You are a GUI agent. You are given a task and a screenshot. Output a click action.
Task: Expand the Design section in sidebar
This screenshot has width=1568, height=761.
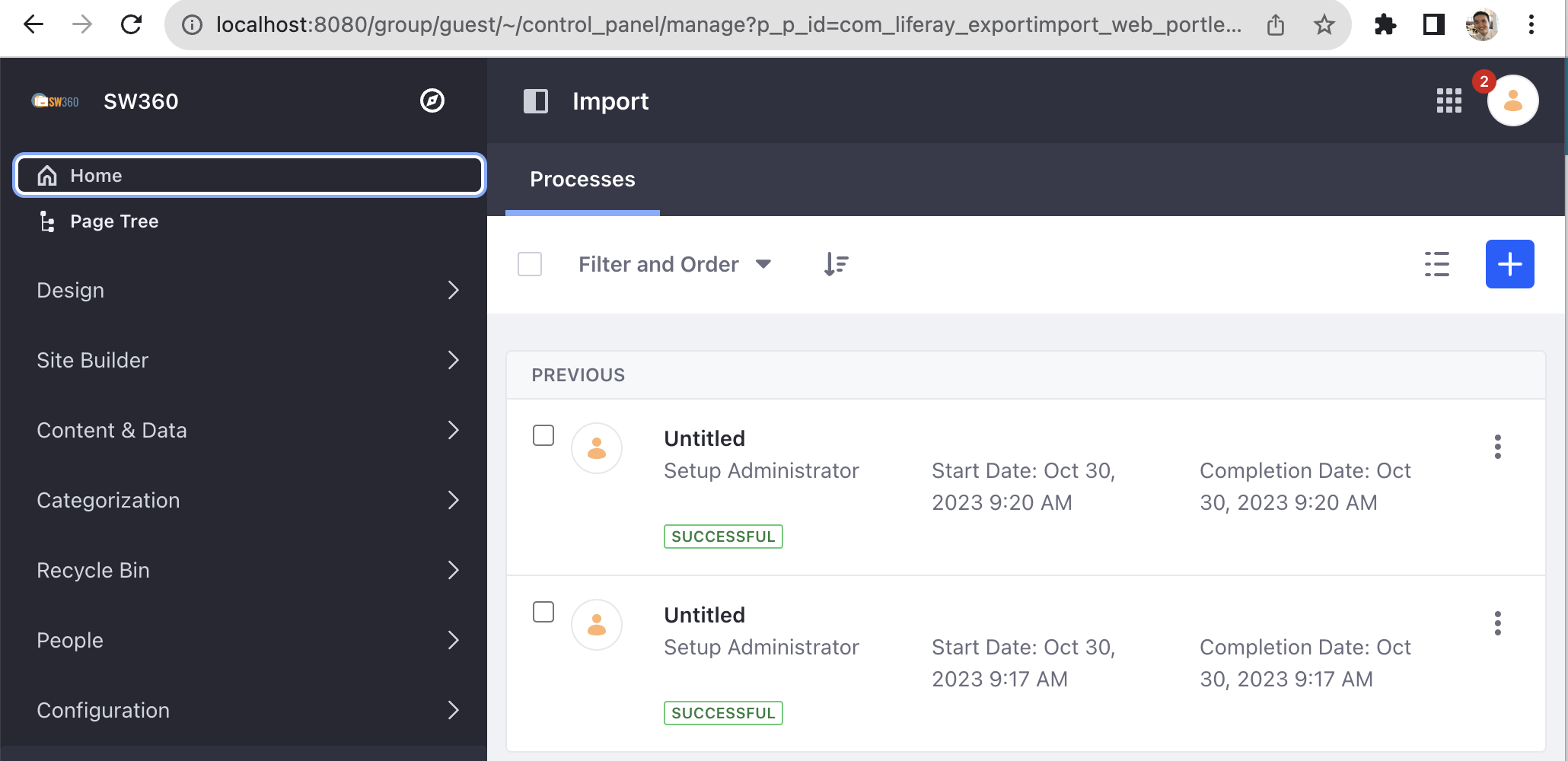click(248, 290)
